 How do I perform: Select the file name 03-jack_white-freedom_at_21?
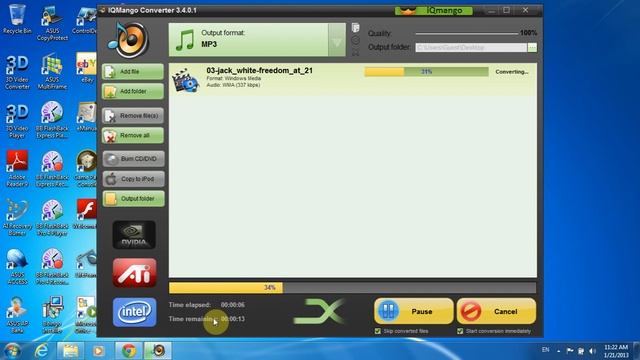(x=260, y=70)
